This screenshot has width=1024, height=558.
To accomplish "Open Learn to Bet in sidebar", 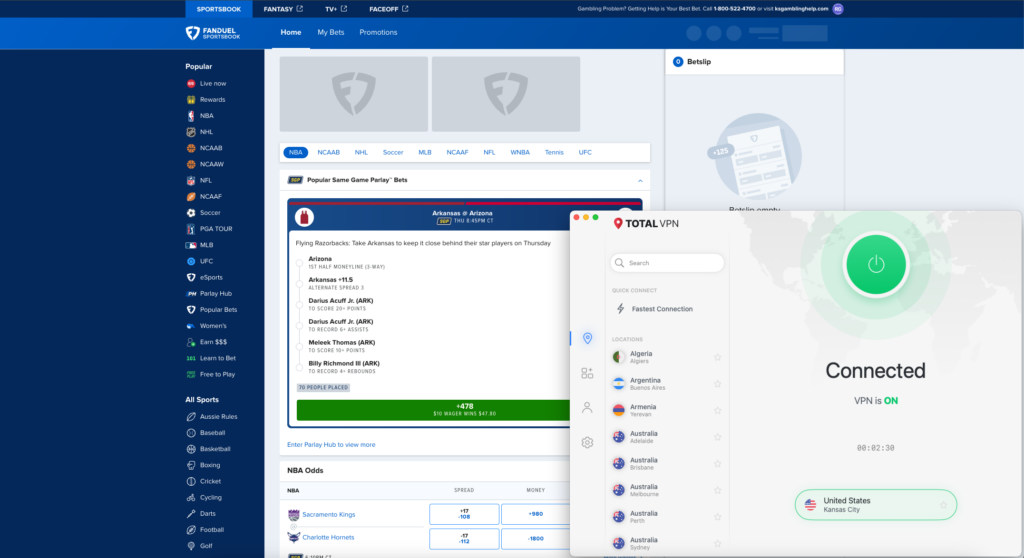I will tap(210, 358).
